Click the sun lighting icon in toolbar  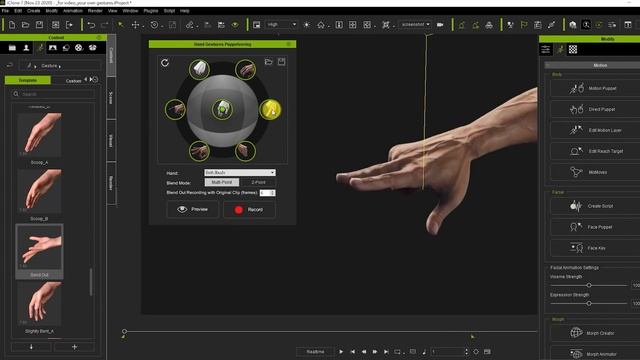307,25
